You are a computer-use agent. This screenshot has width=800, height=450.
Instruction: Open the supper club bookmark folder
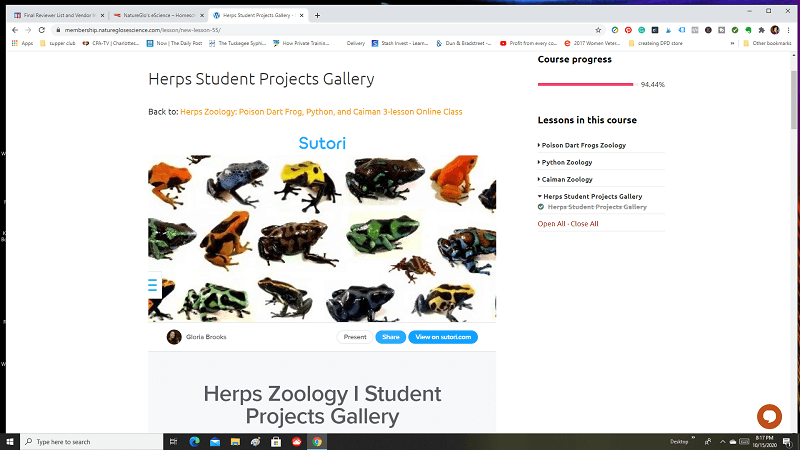58,43
